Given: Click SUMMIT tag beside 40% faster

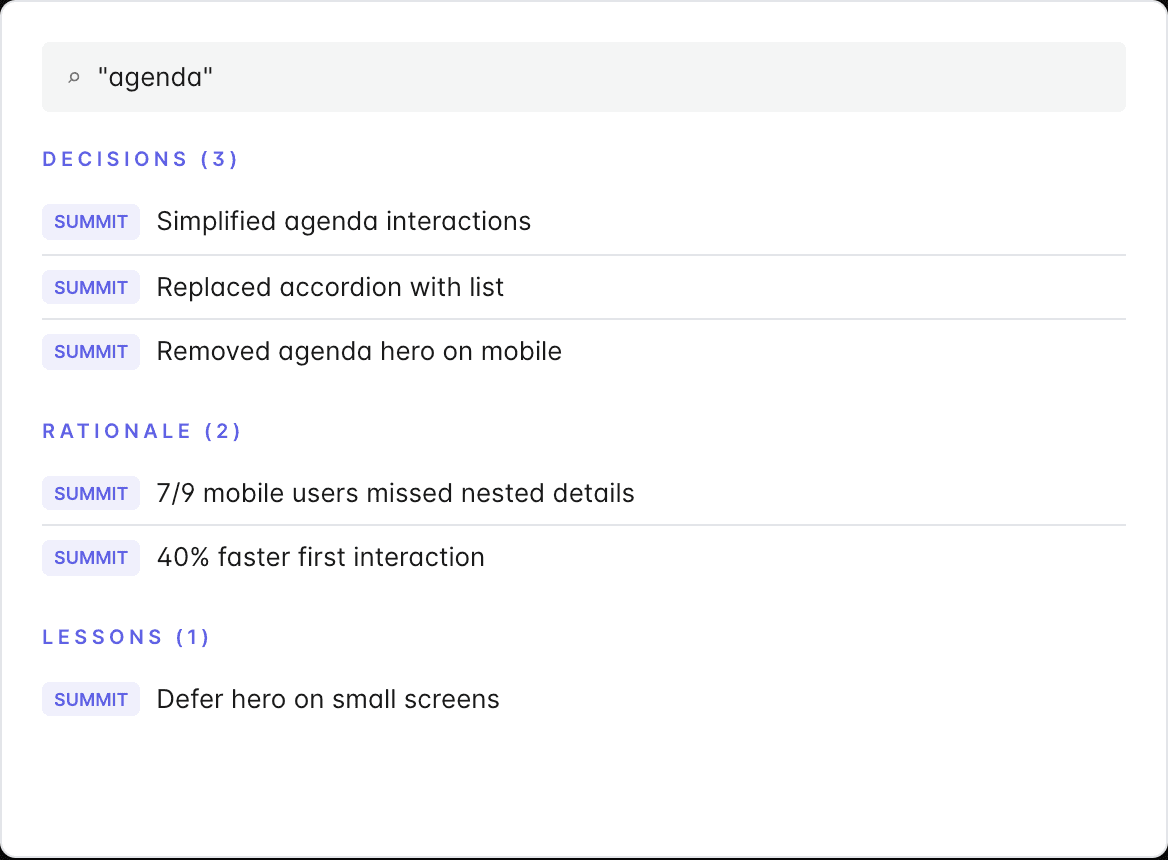Looking at the screenshot, I should tap(91, 558).
